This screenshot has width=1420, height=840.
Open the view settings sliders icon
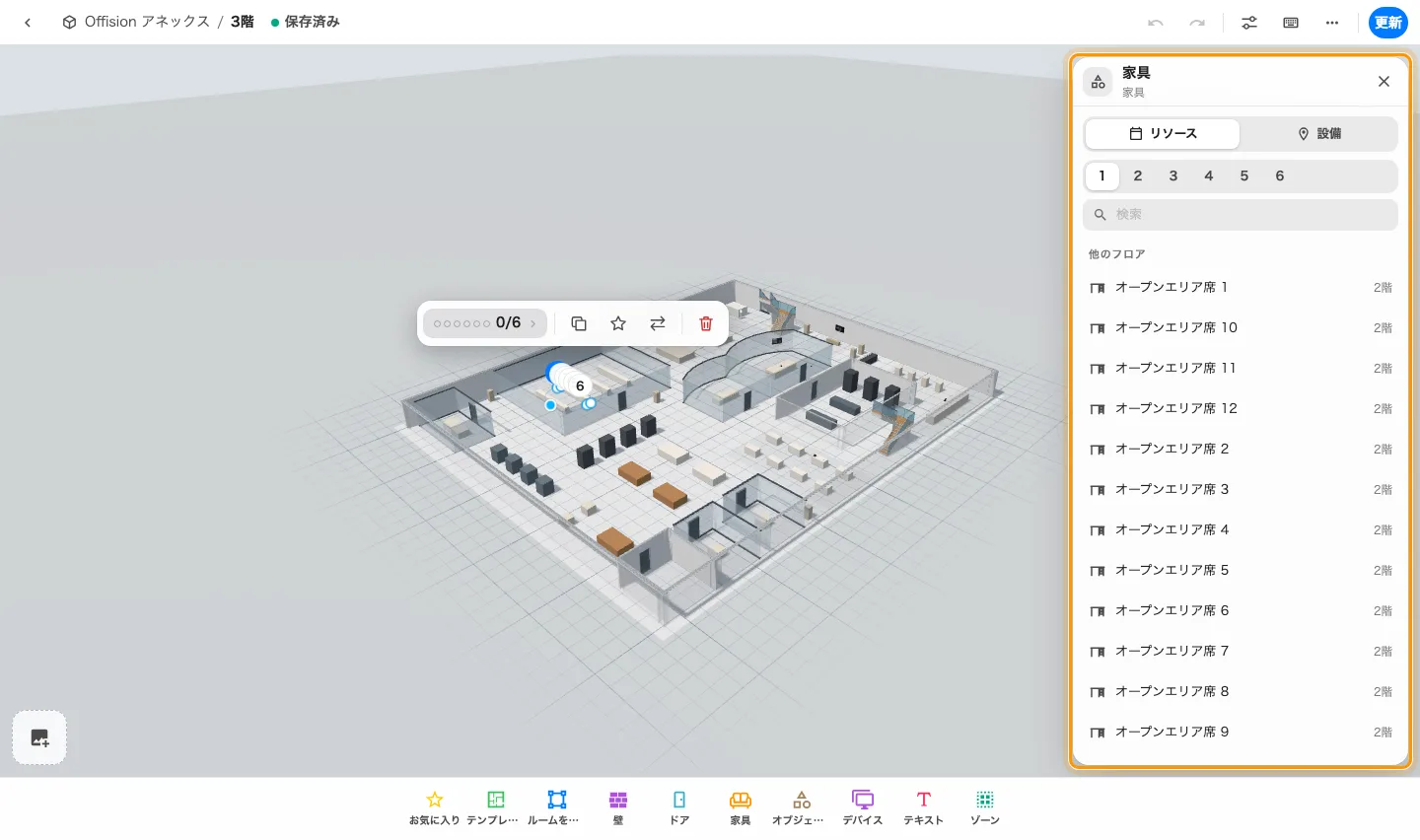(x=1249, y=23)
